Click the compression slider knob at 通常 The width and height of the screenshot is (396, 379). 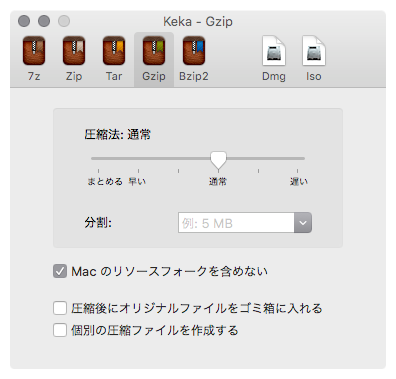(x=218, y=160)
